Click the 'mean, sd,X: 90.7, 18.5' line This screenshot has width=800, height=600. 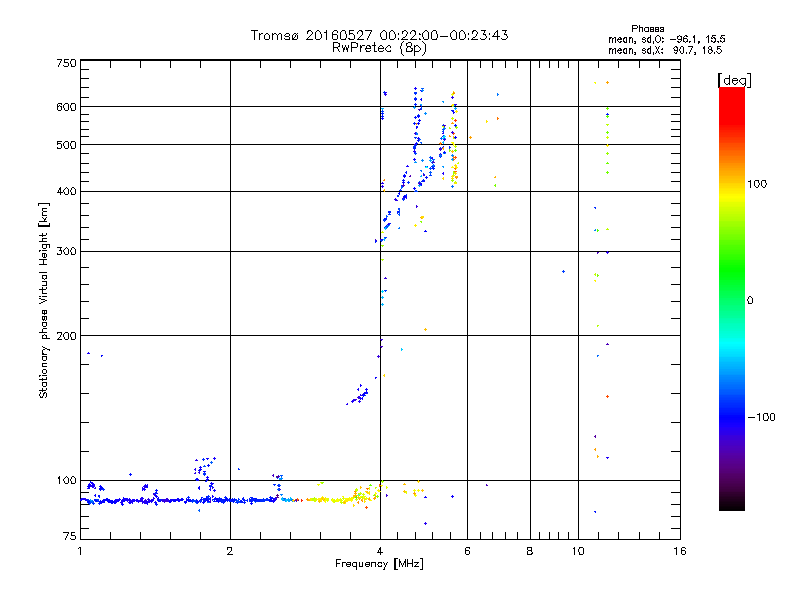(665, 50)
